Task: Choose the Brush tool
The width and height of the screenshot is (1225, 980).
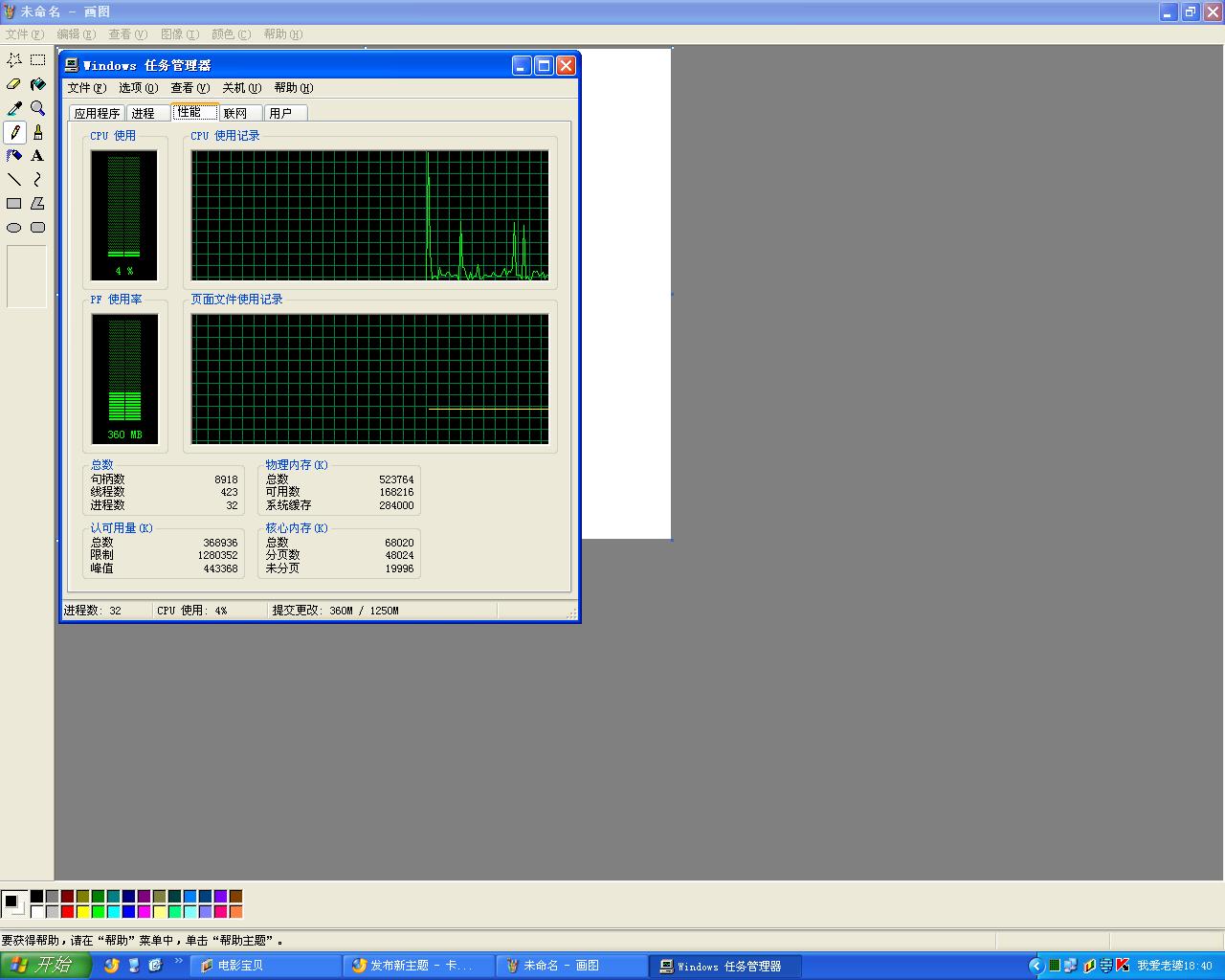Action: (38, 132)
